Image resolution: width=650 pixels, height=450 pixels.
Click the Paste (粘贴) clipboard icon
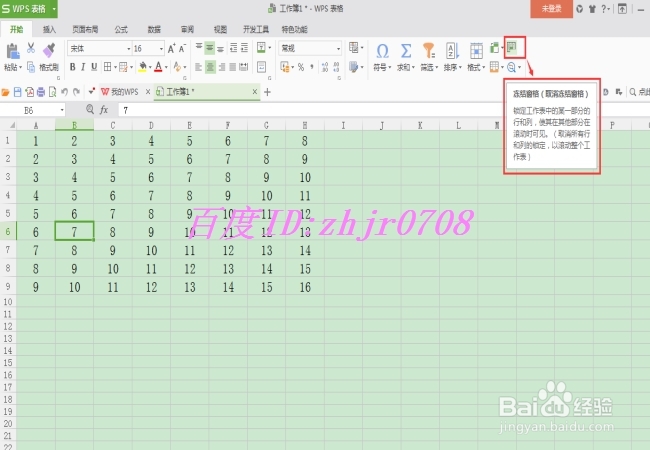pyautogui.click(x=12, y=51)
